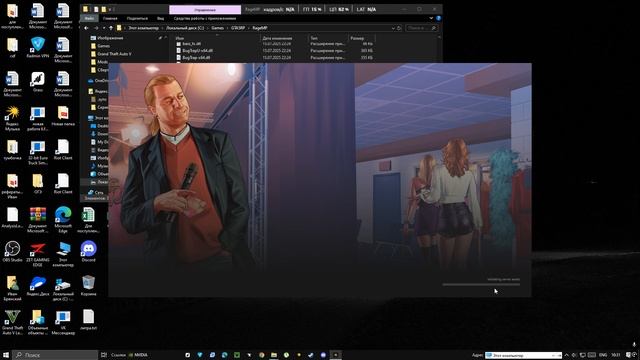Image resolution: width=640 pixels, height=360 pixels.
Task: Open Яндекс.Диск desktop shortcut
Action: coord(38,285)
